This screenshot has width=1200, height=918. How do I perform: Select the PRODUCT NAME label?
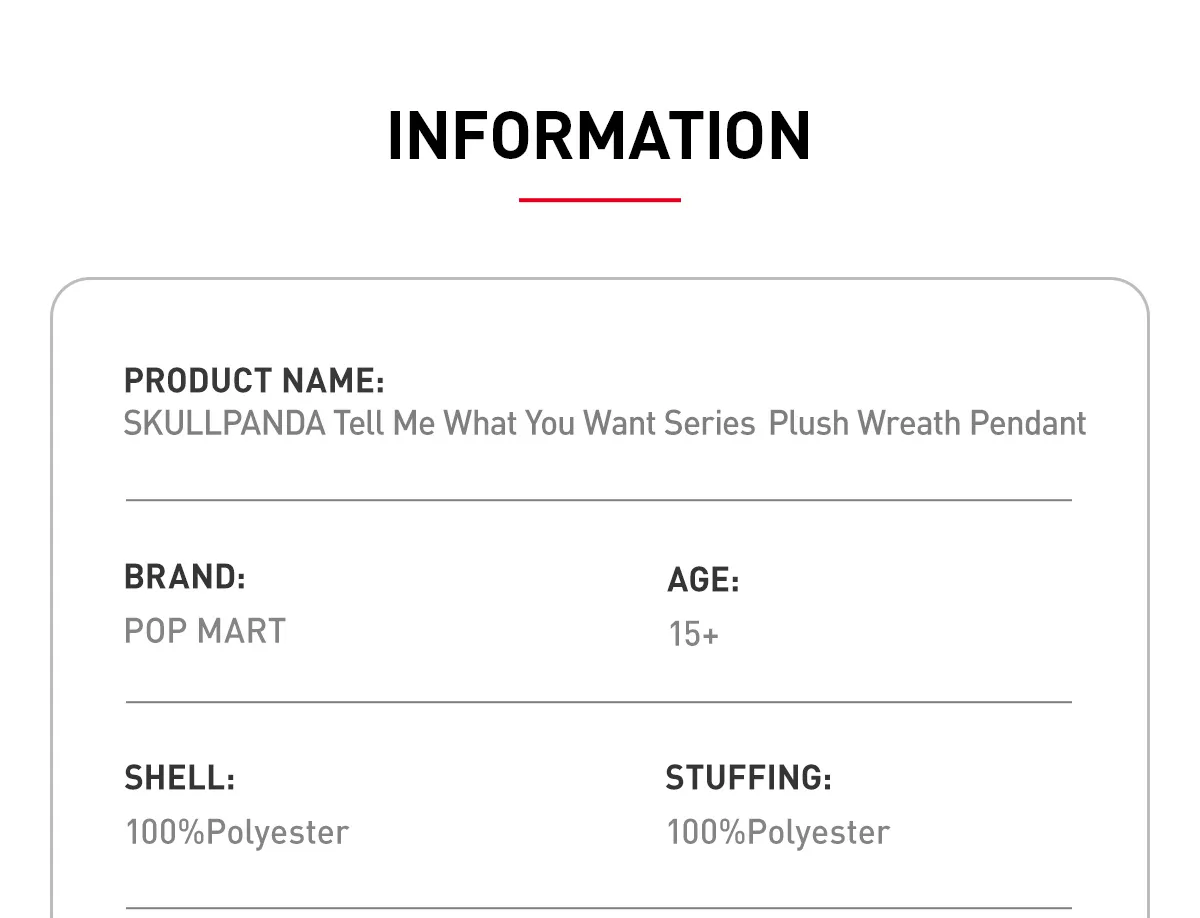254,381
